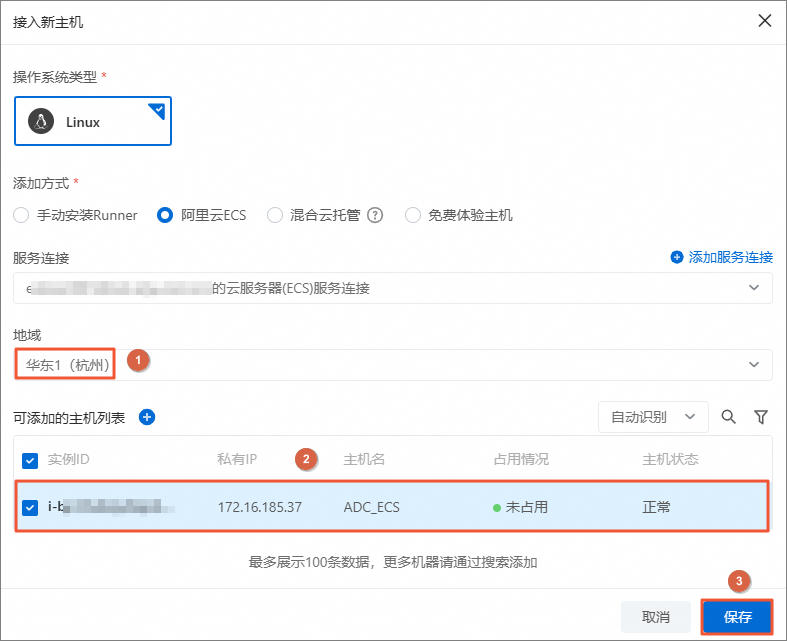The image size is (787, 641).
Task: Choose the 混合云托管 radio option
Action: 275,215
